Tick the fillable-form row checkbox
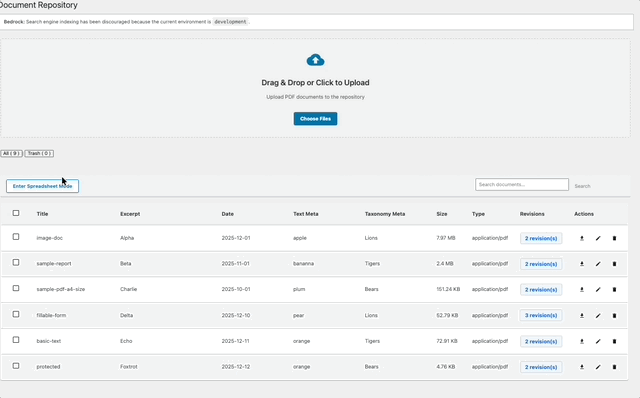The width and height of the screenshot is (640, 398). pyautogui.click(x=16, y=314)
